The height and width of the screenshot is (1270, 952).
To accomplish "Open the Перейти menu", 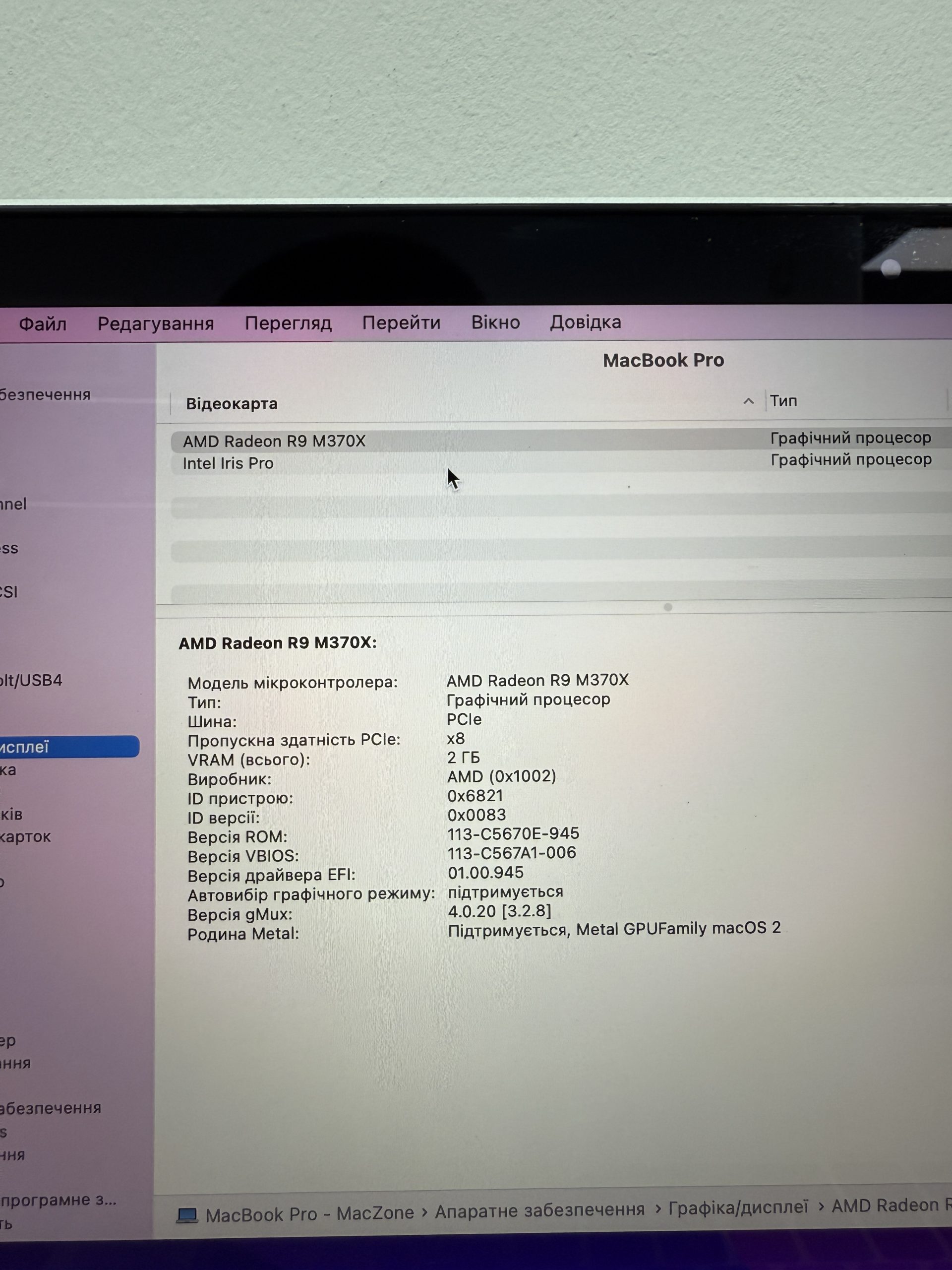I will pyautogui.click(x=401, y=322).
